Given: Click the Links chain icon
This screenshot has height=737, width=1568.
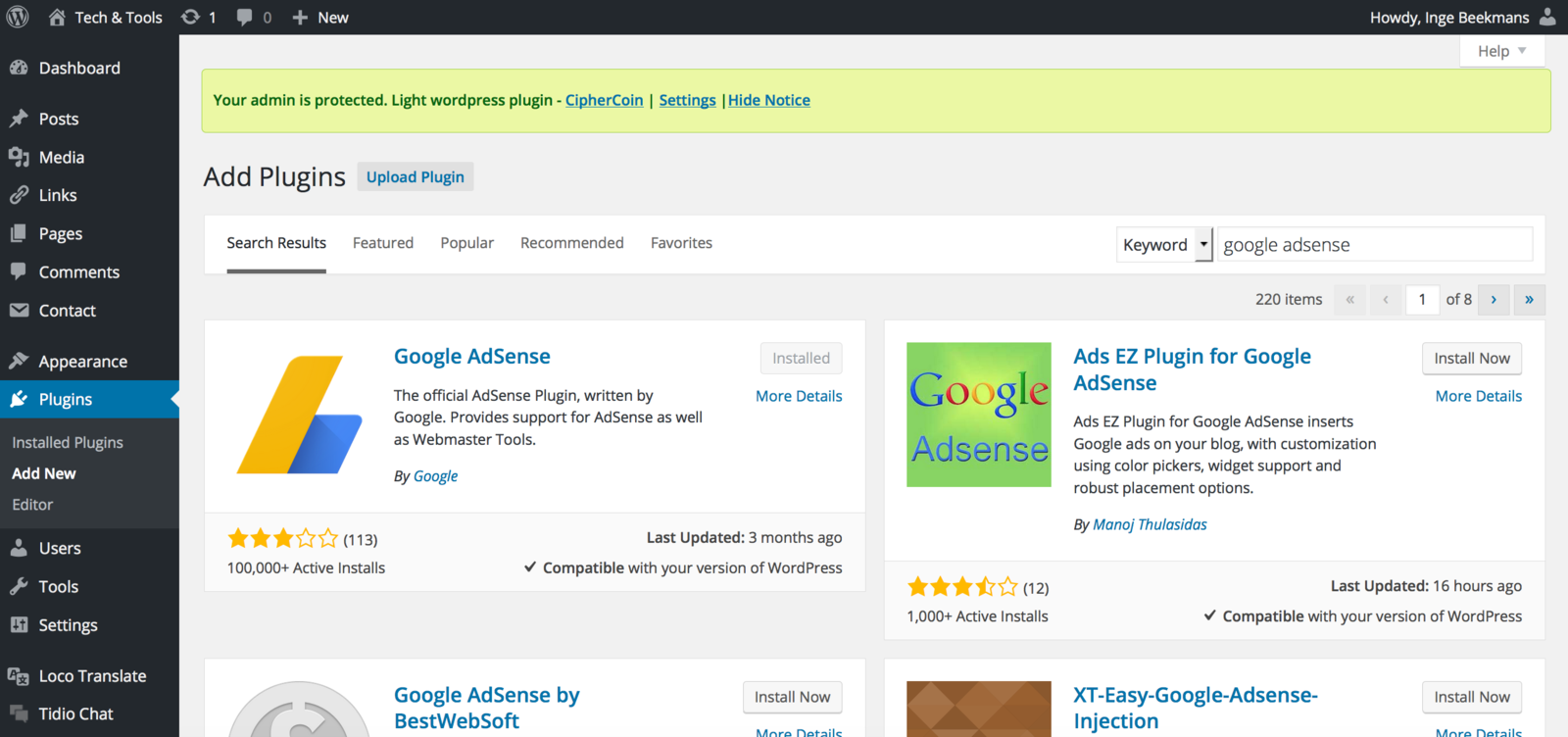Looking at the screenshot, I should point(19,195).
